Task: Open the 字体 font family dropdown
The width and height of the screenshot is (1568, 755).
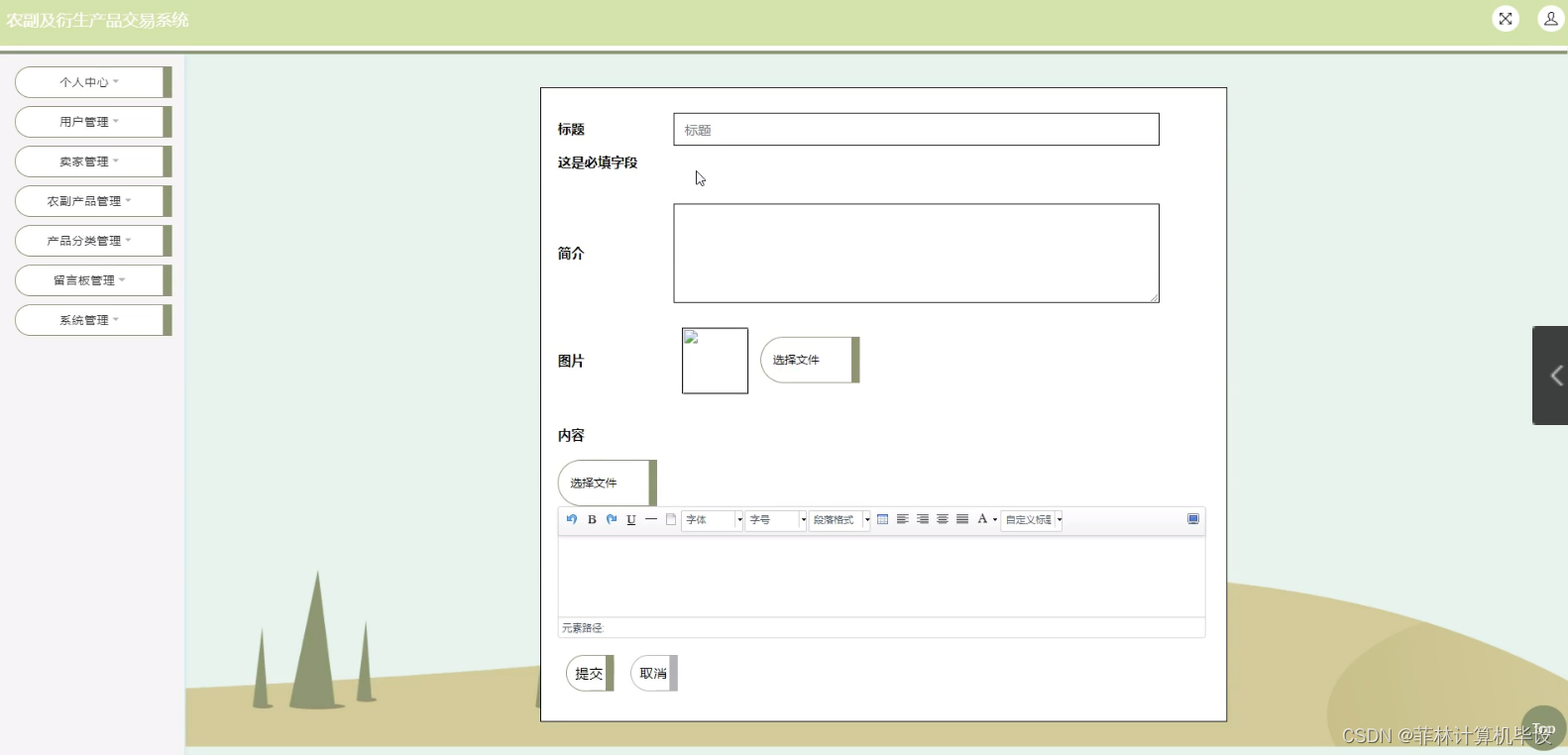Action: (x=713, y=520)
